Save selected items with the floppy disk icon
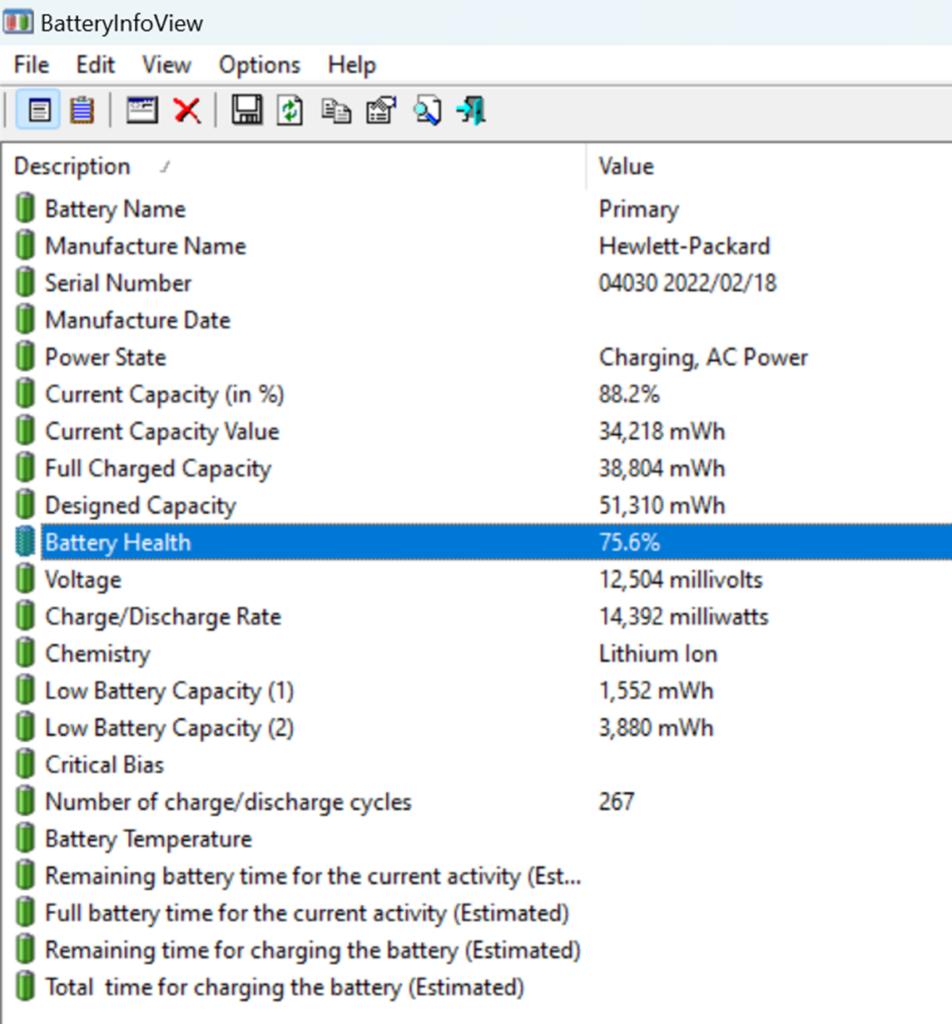The image size is (952, 1024). [247, 110]
